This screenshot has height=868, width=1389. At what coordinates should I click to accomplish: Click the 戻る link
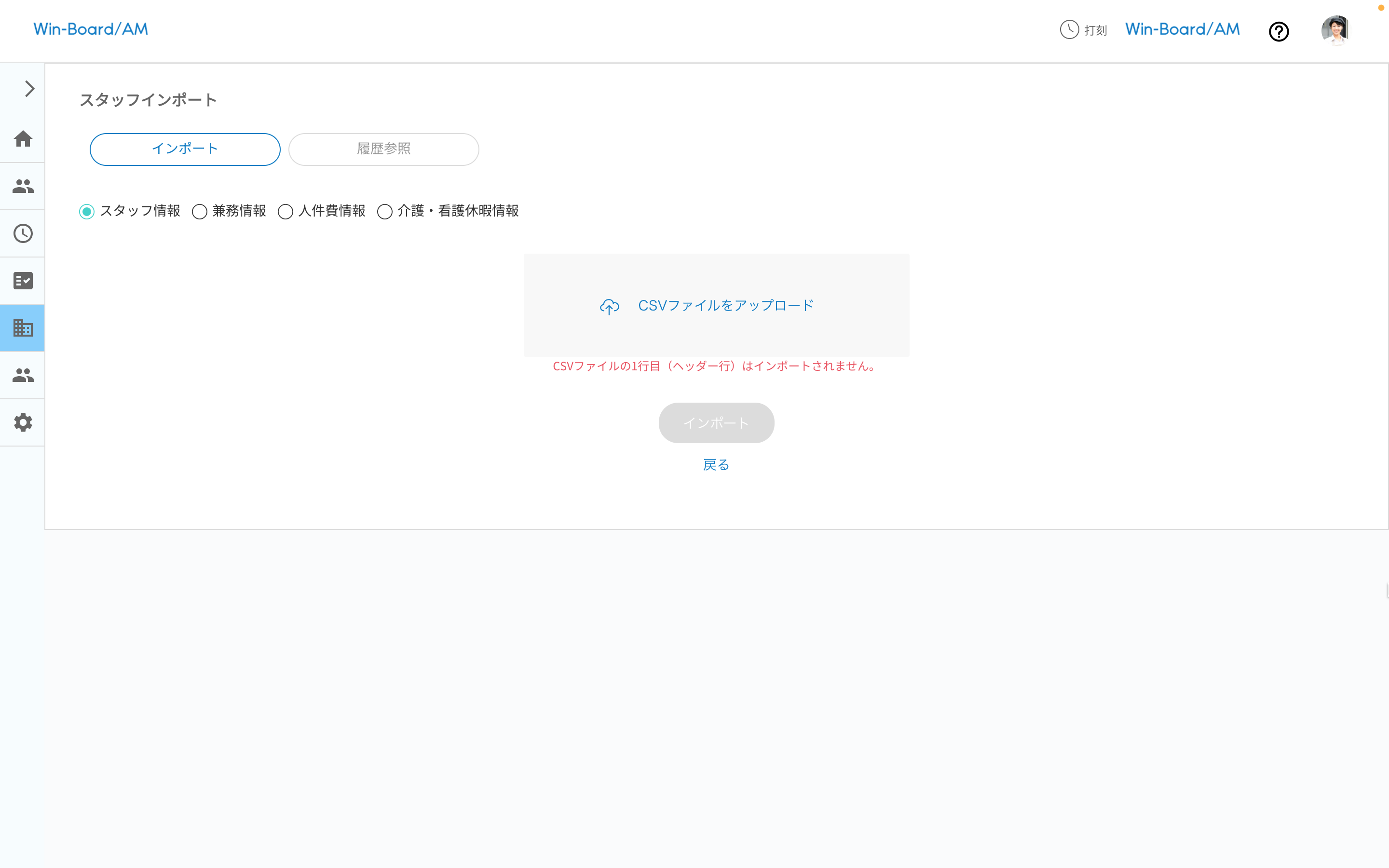point(716,464)
